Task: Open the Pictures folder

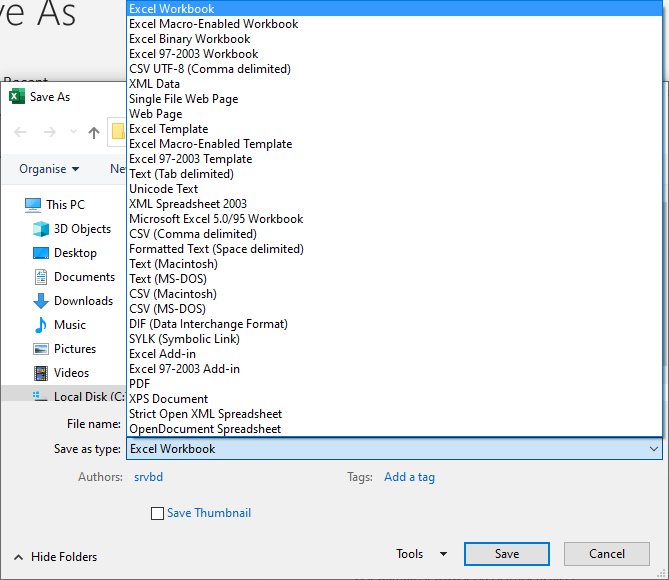Action: 65,349
